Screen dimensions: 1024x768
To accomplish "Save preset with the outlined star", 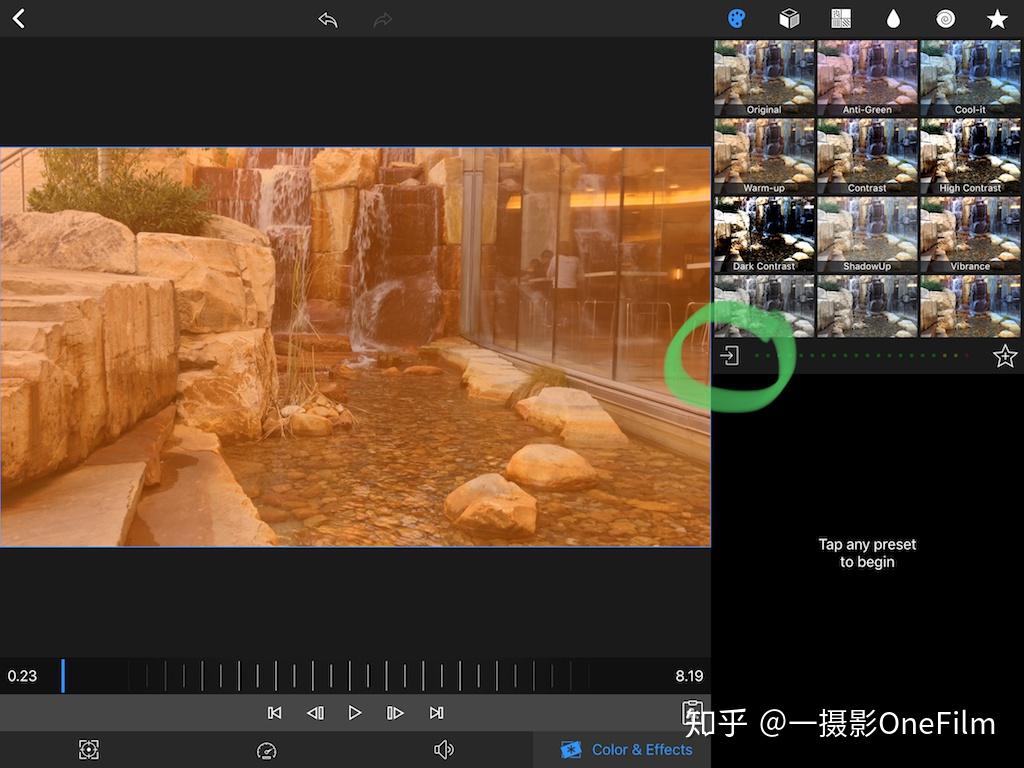I will pos(1004,357).
